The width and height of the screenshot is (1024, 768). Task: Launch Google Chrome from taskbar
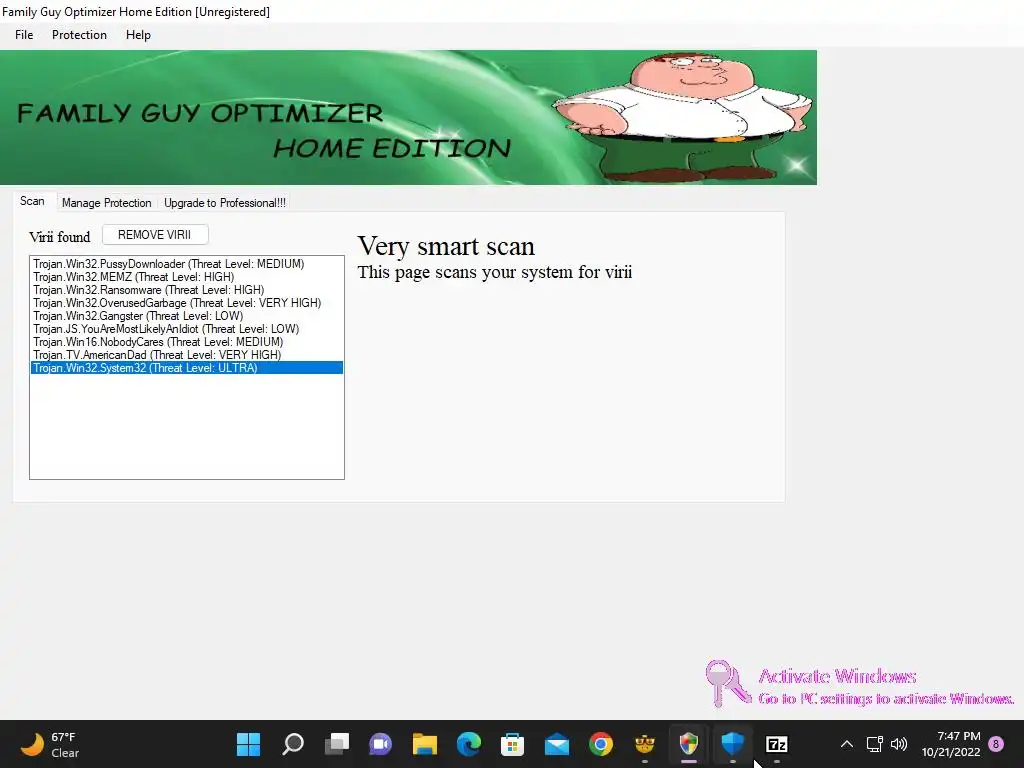[601, 744]
